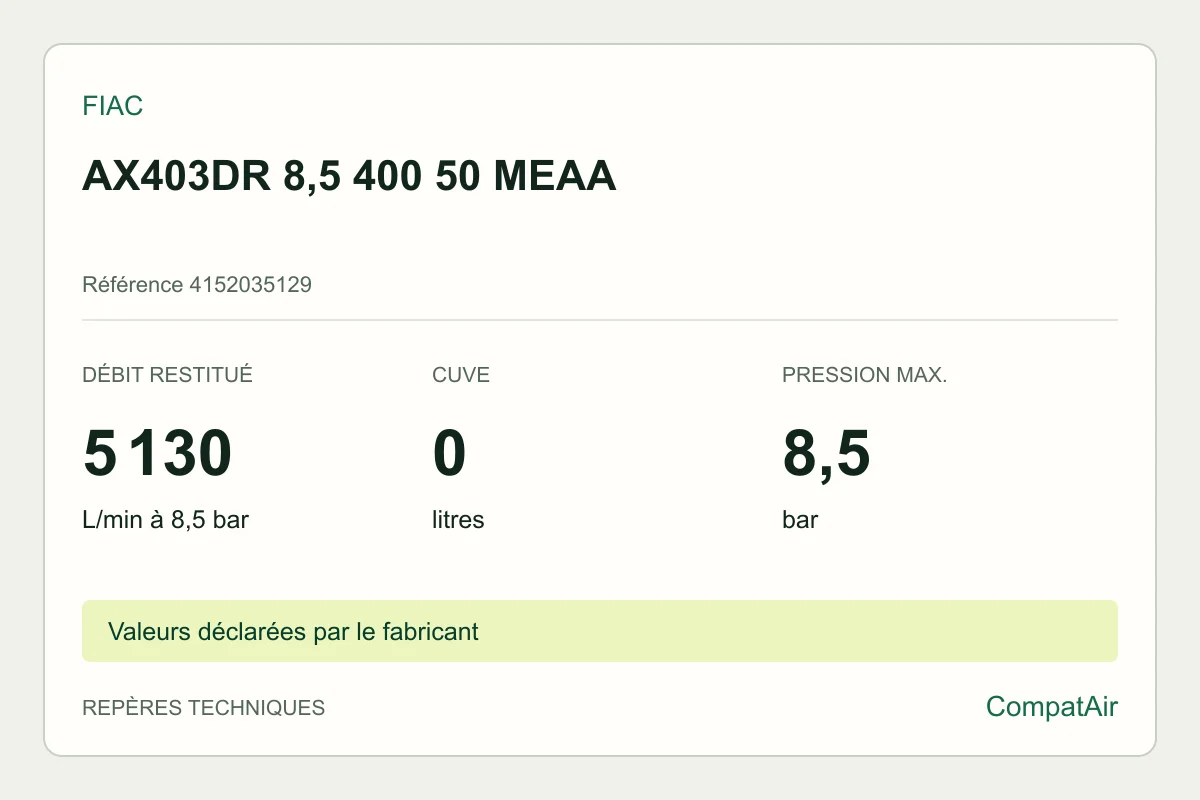
Task: Click the CompatAir brand name
Action: click(1052, 707)
